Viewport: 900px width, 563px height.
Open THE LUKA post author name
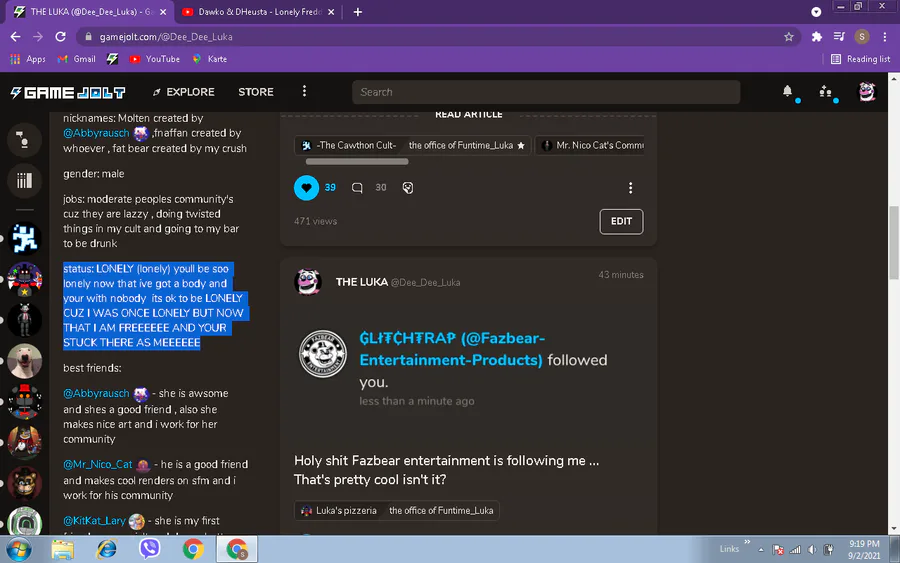[362, 282]
